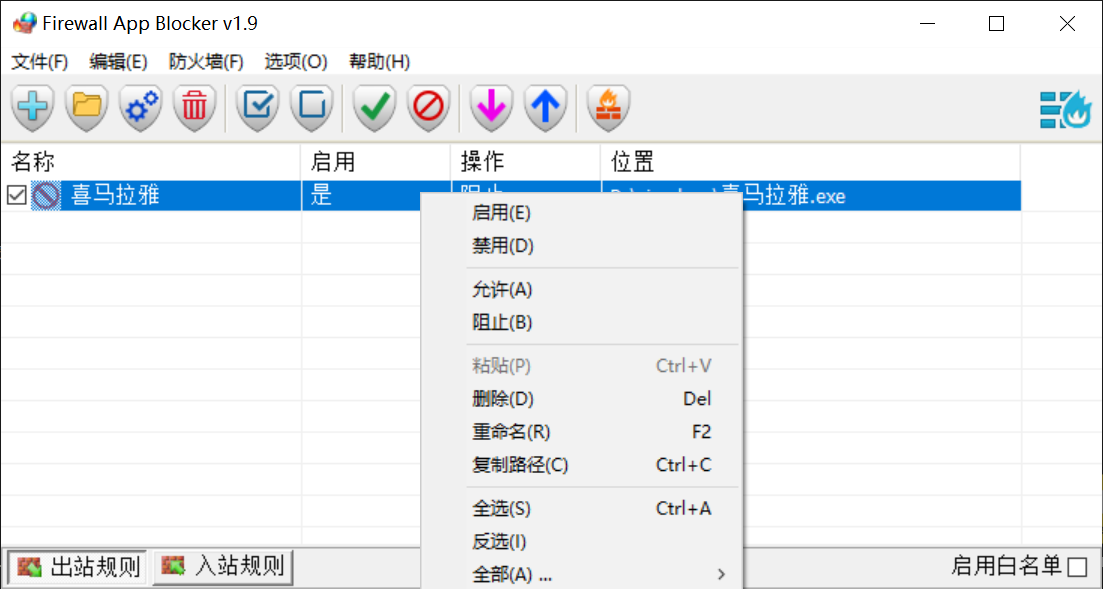
Task: Click the magenta down arrow icon
Action: 491,108
